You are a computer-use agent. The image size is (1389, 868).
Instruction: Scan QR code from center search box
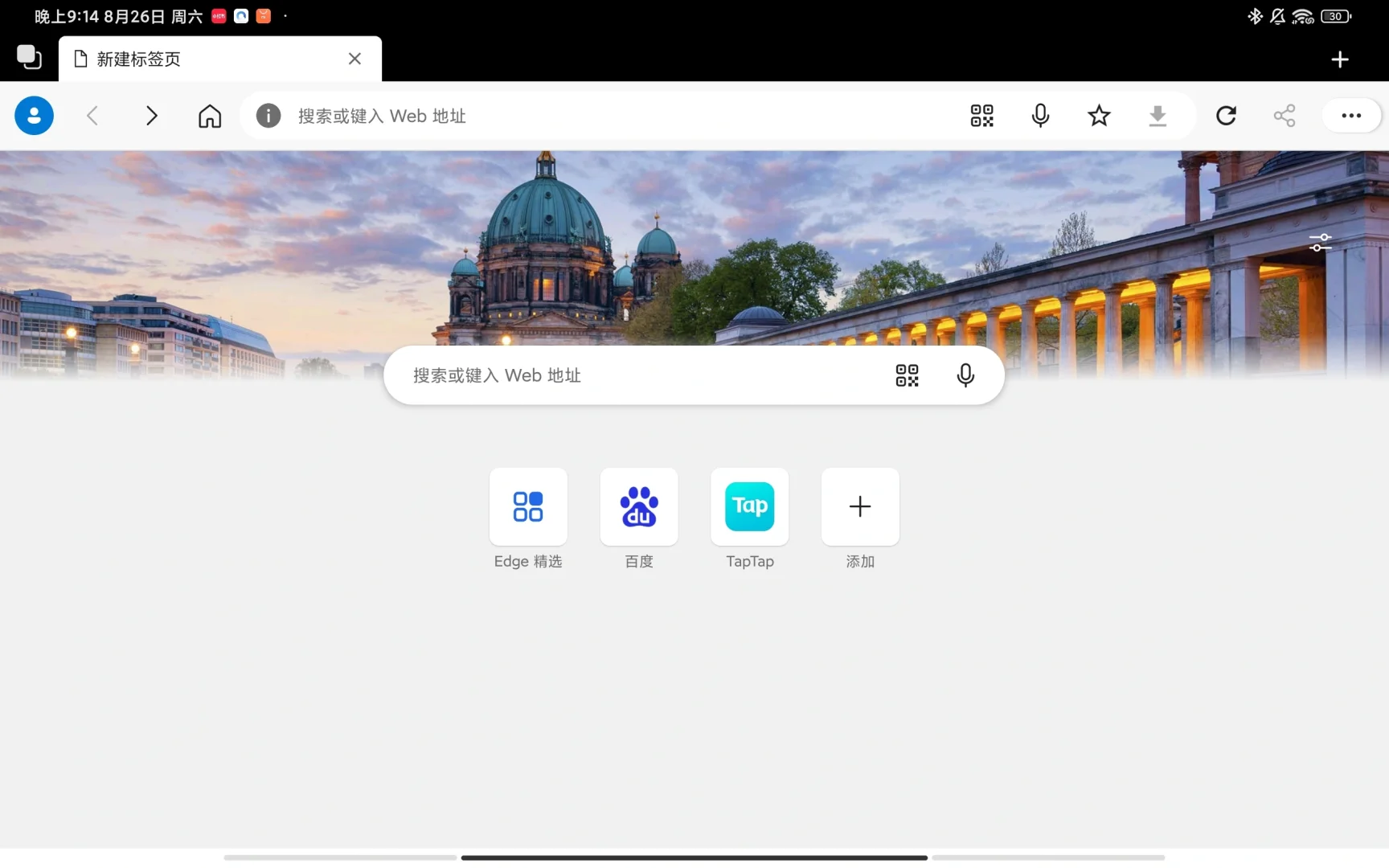907,375
